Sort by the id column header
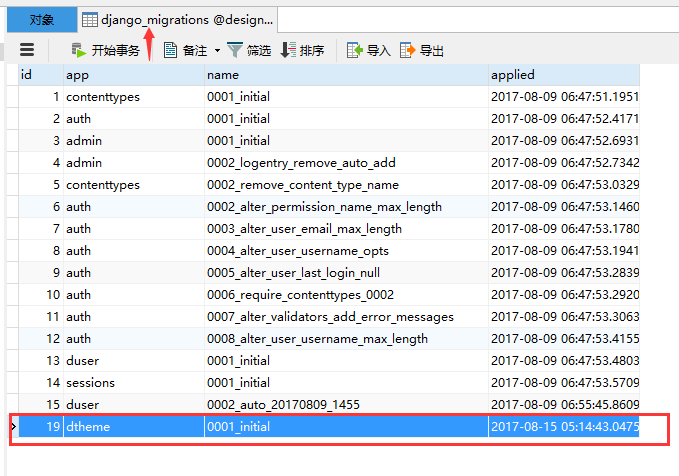This screenshot has height=476, width=679. (41, 75)
